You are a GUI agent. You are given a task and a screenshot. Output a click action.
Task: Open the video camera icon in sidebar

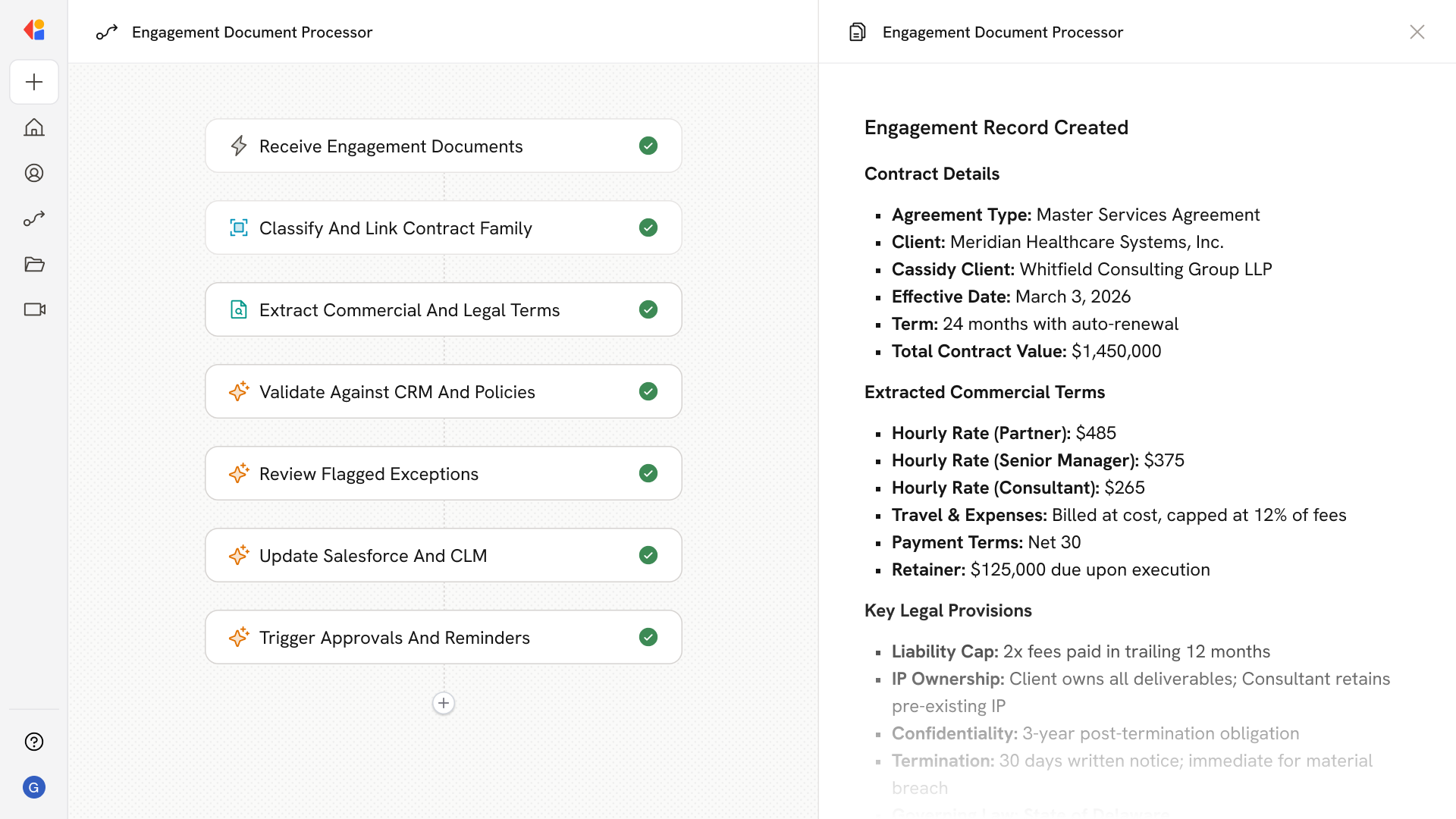point(34,309)
